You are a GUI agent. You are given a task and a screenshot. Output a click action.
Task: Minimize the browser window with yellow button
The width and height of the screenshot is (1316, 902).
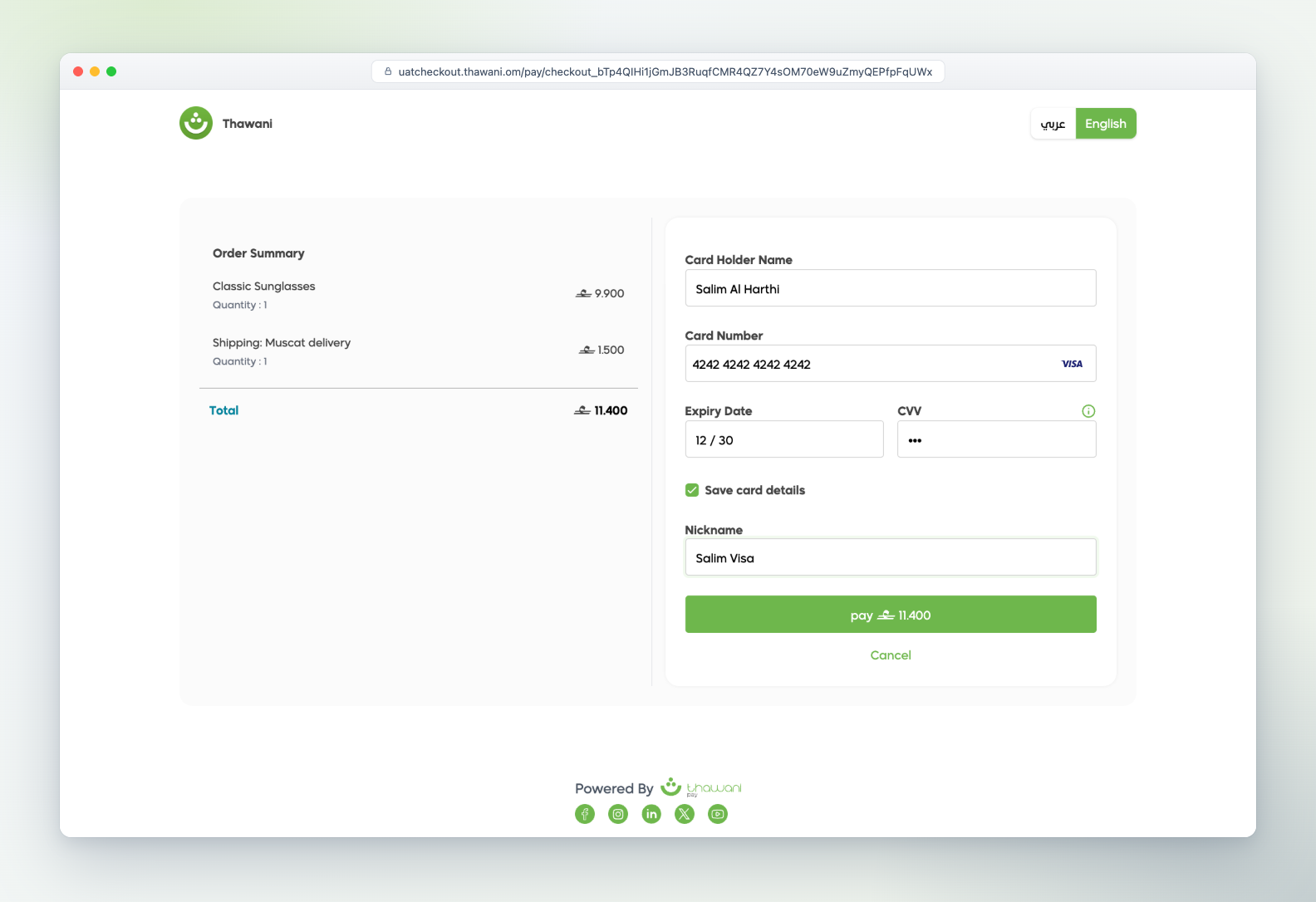95,71
